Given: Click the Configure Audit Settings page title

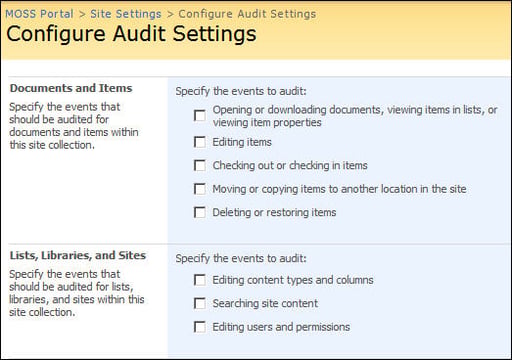Looking at the screenshot, I should (131, 34).
